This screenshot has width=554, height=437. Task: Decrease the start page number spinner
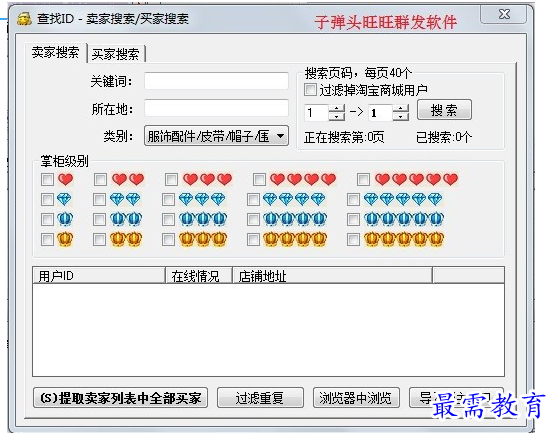coord(337,117)
